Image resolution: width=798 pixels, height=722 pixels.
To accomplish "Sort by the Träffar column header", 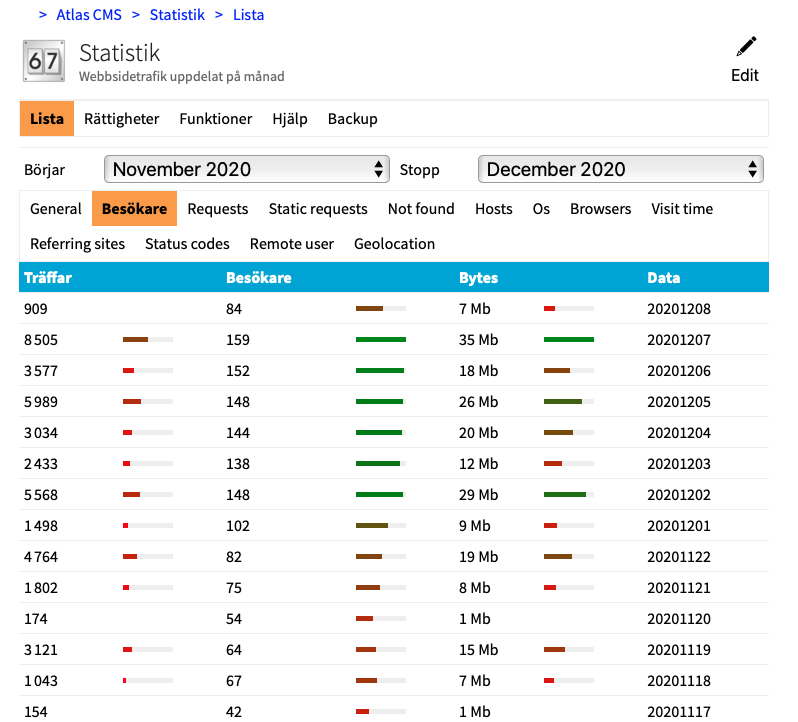I will 48,278.
